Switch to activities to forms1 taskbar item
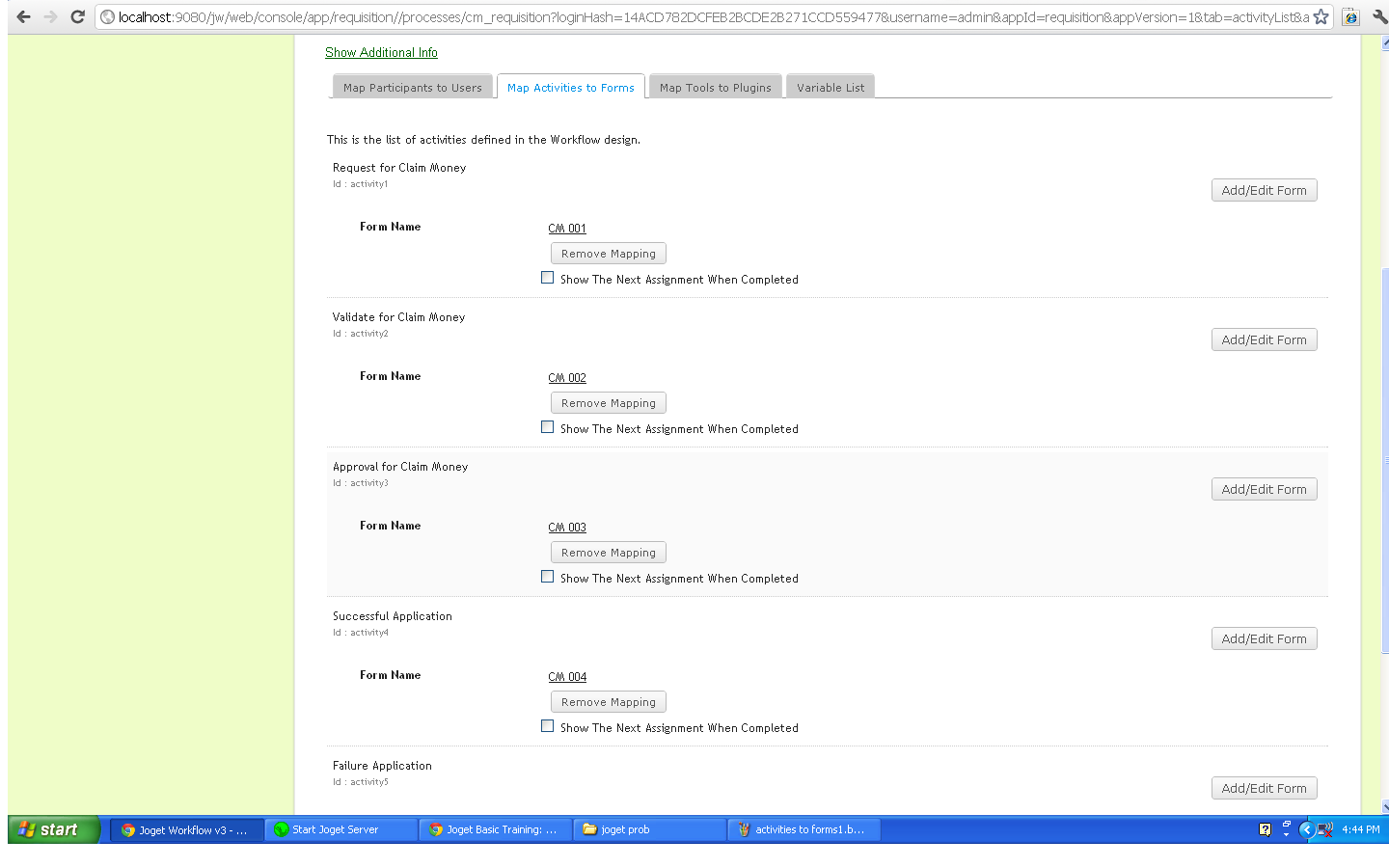The height and width of the screenshot is (868, 1389). [803, 829]
